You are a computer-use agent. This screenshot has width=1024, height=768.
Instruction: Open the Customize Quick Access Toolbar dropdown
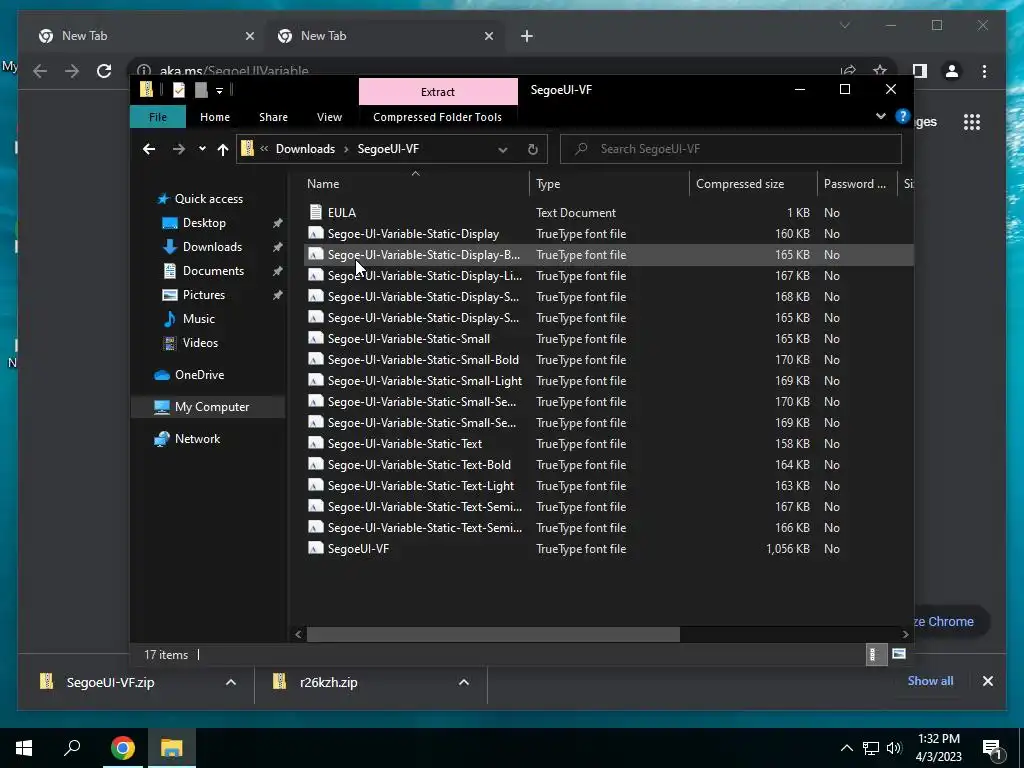coord(219,91)
